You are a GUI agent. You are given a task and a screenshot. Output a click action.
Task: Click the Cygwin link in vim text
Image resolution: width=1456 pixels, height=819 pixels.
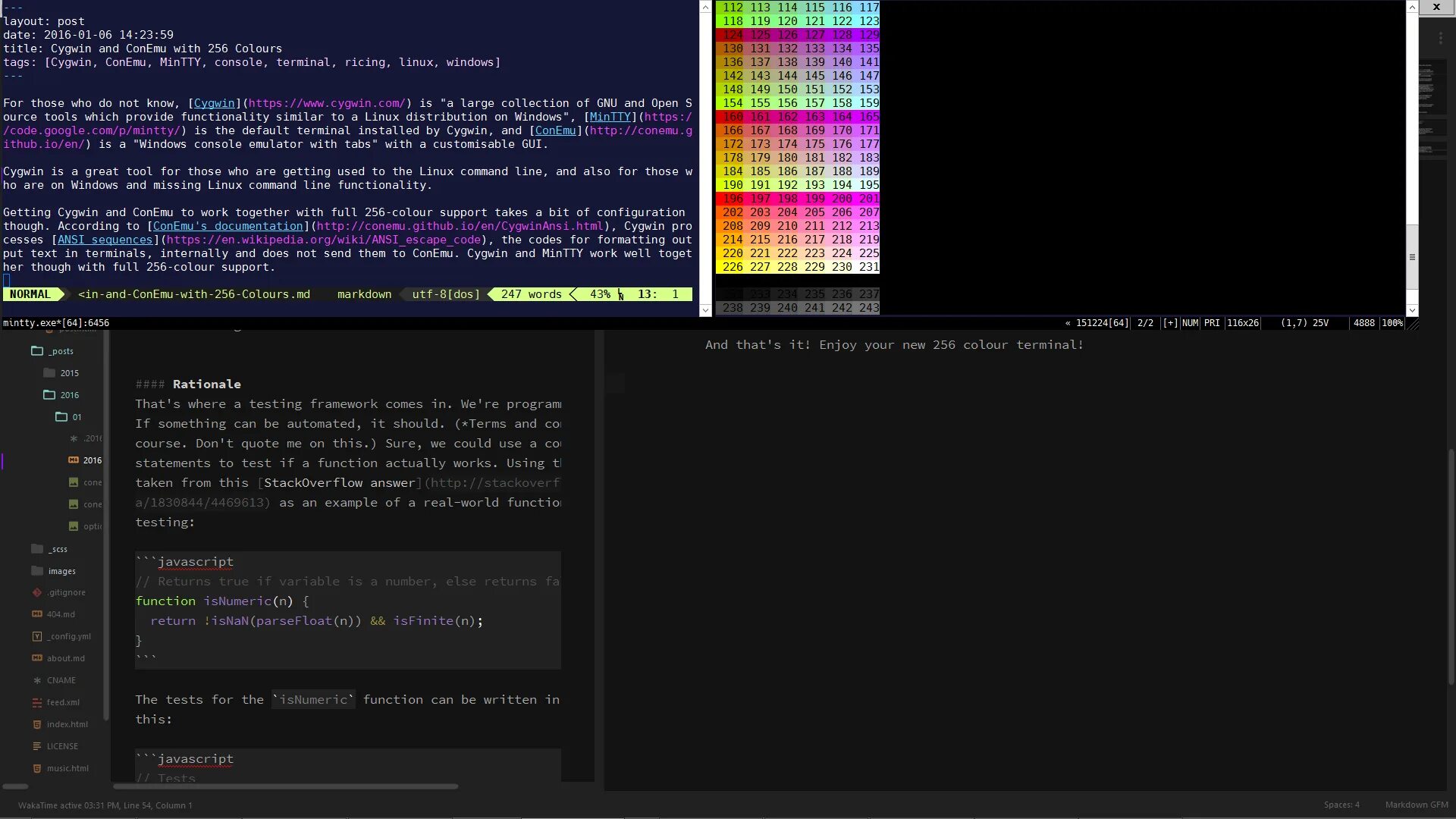click(214, 103)
